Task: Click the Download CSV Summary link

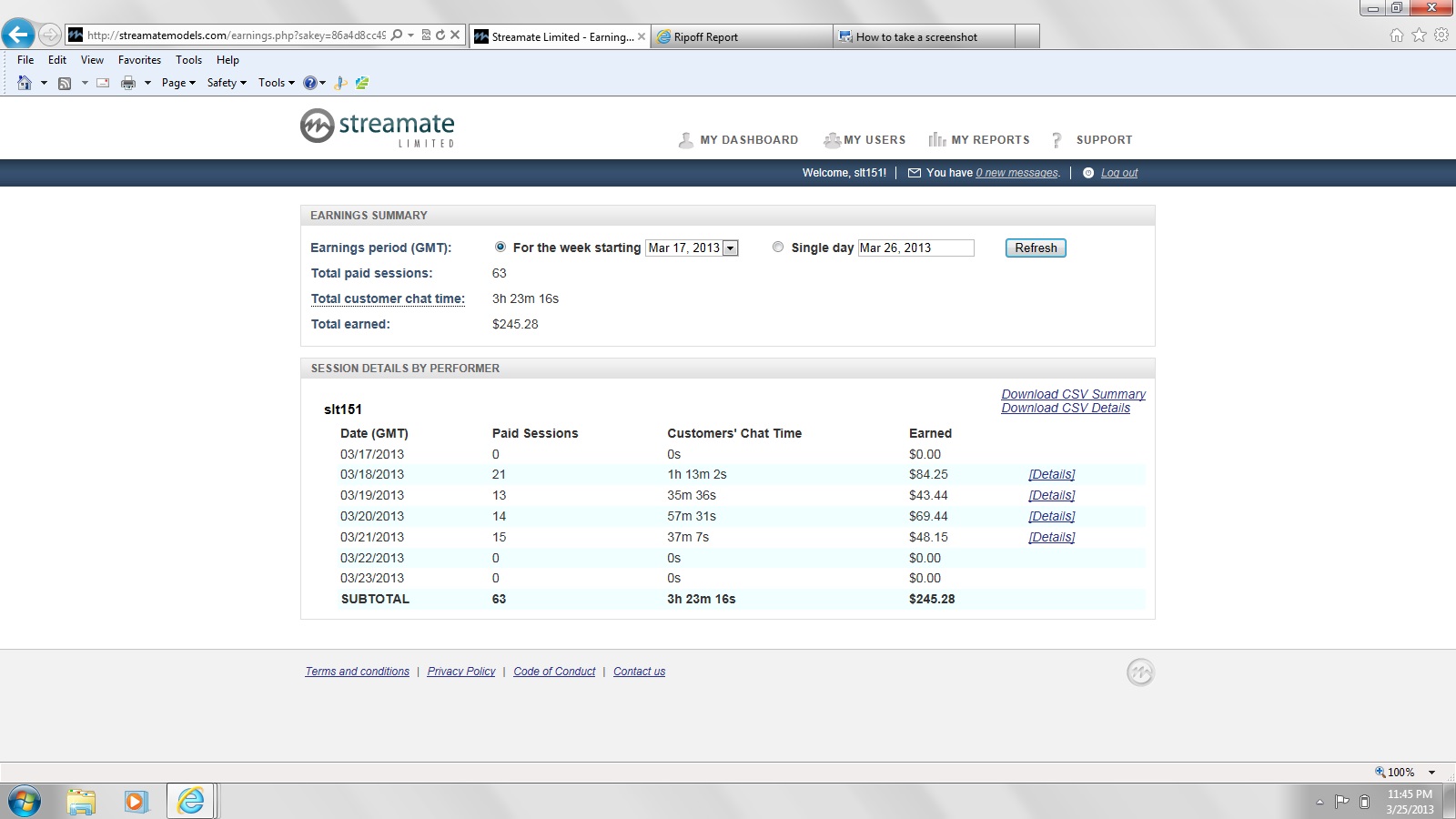Action: pos(1073,394)
